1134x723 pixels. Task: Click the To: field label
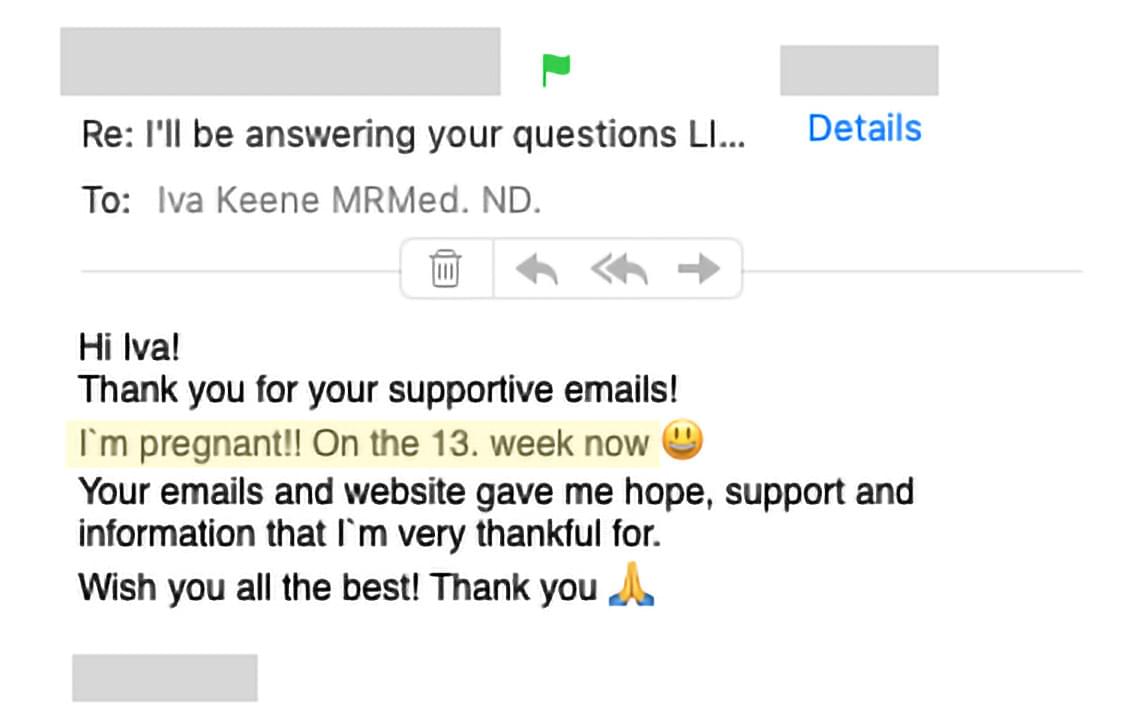106,200
